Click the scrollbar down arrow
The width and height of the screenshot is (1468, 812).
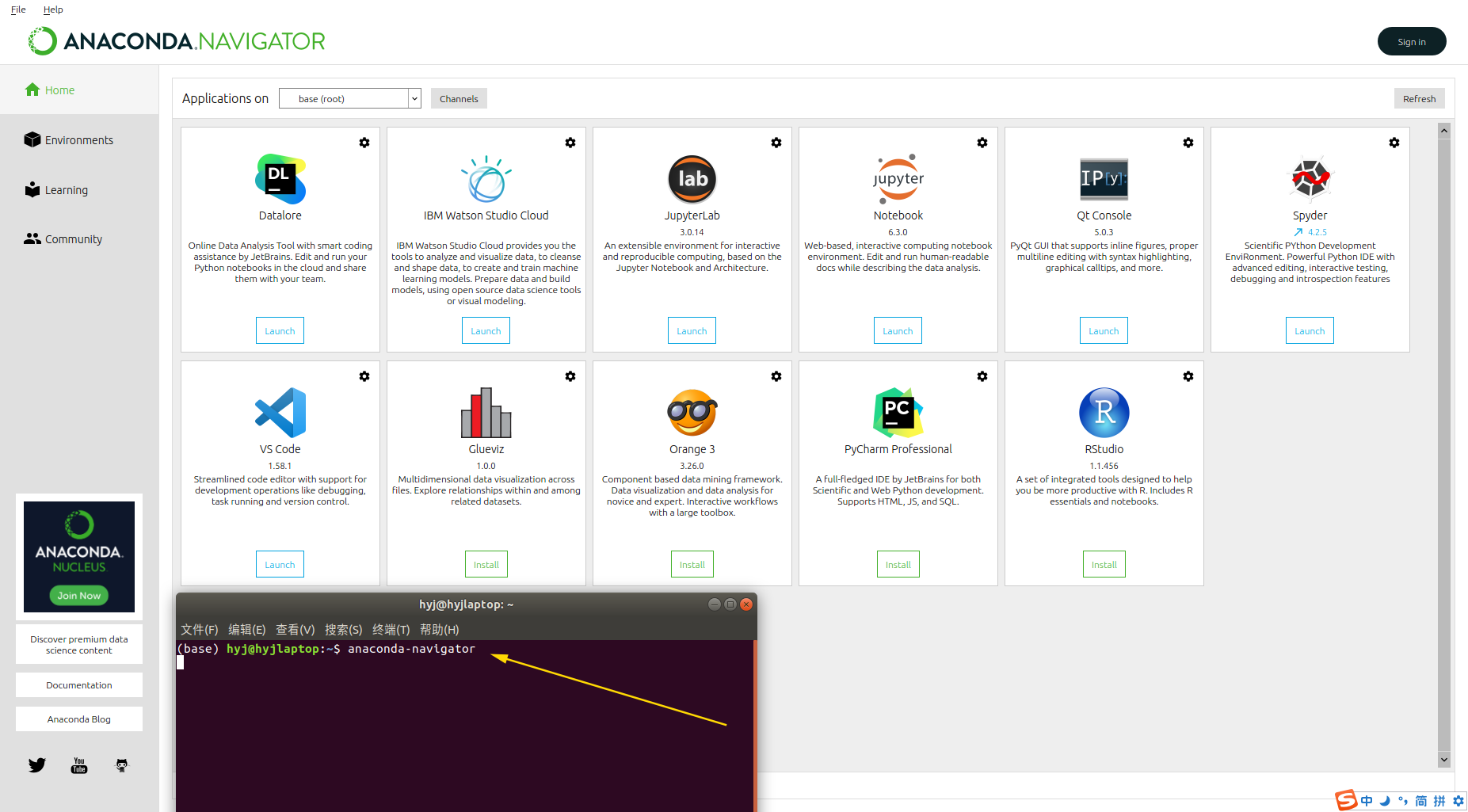pyautogui.click(x=1444, y=760)
